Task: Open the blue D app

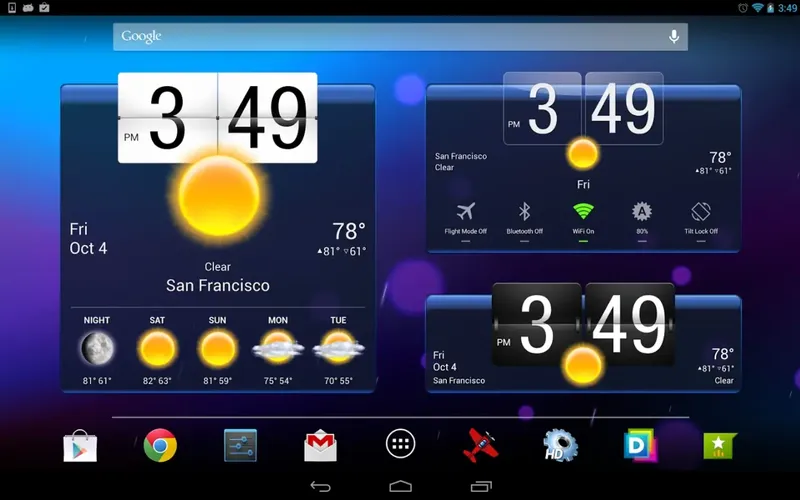Action: 640,445
